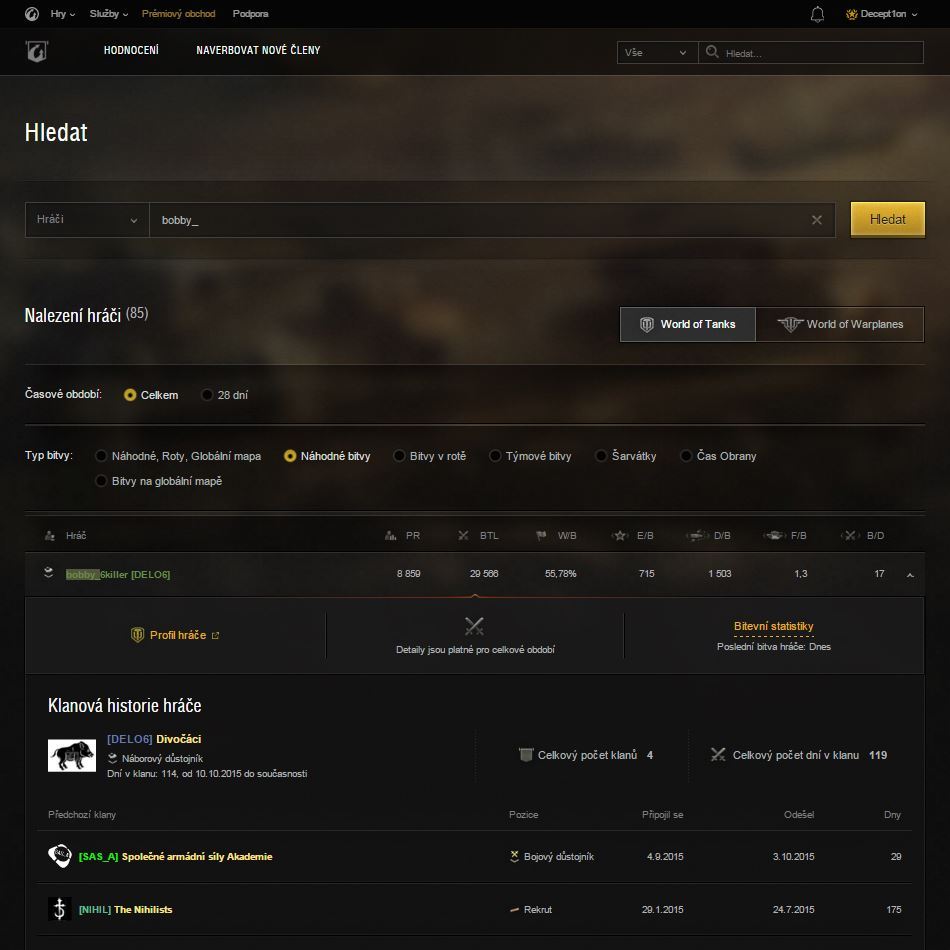This screenshot has height=950, width=950.
Task: Click the clan portal shield logo
Action: (37, 52)
